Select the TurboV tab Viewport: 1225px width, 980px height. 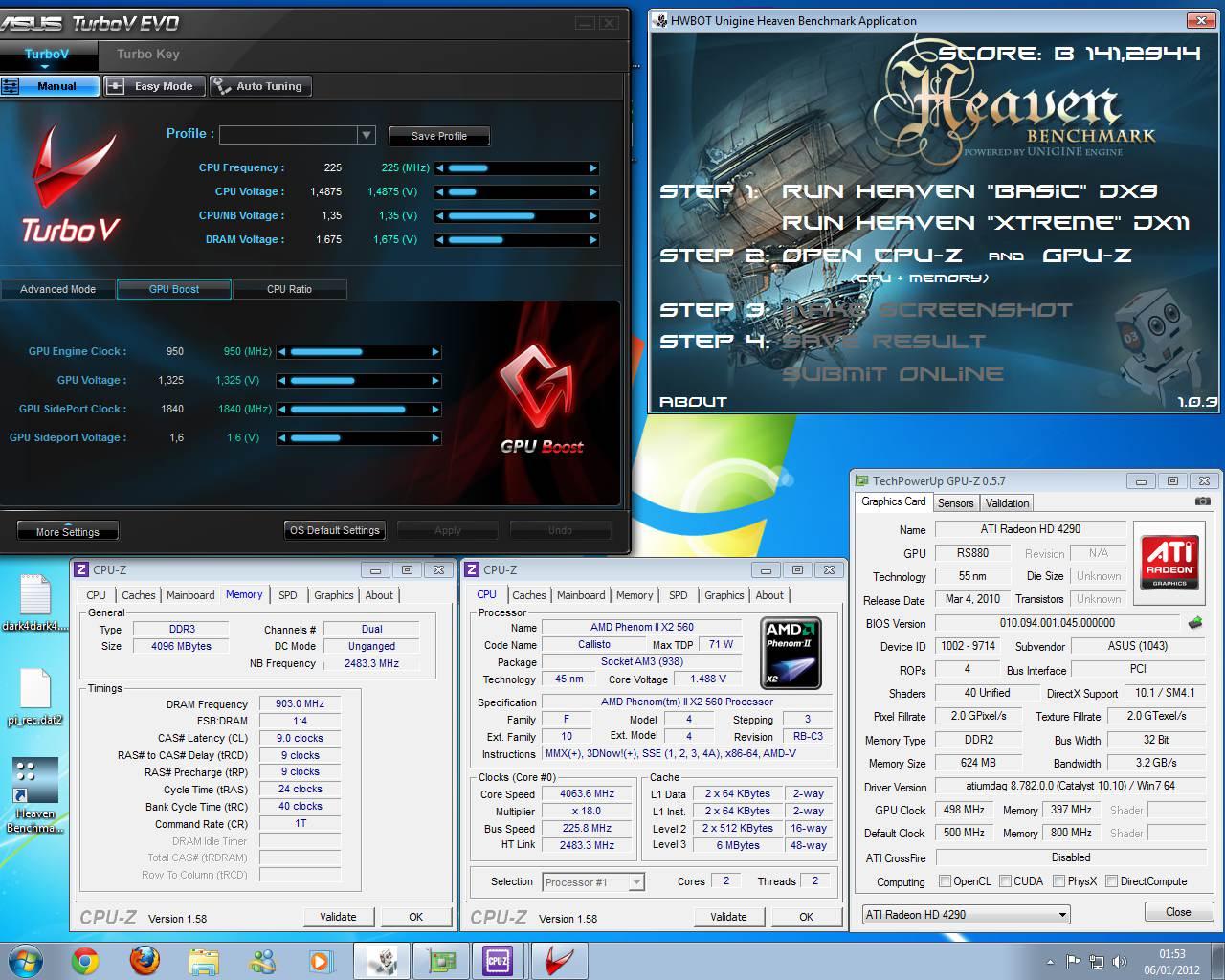[47, 55]
